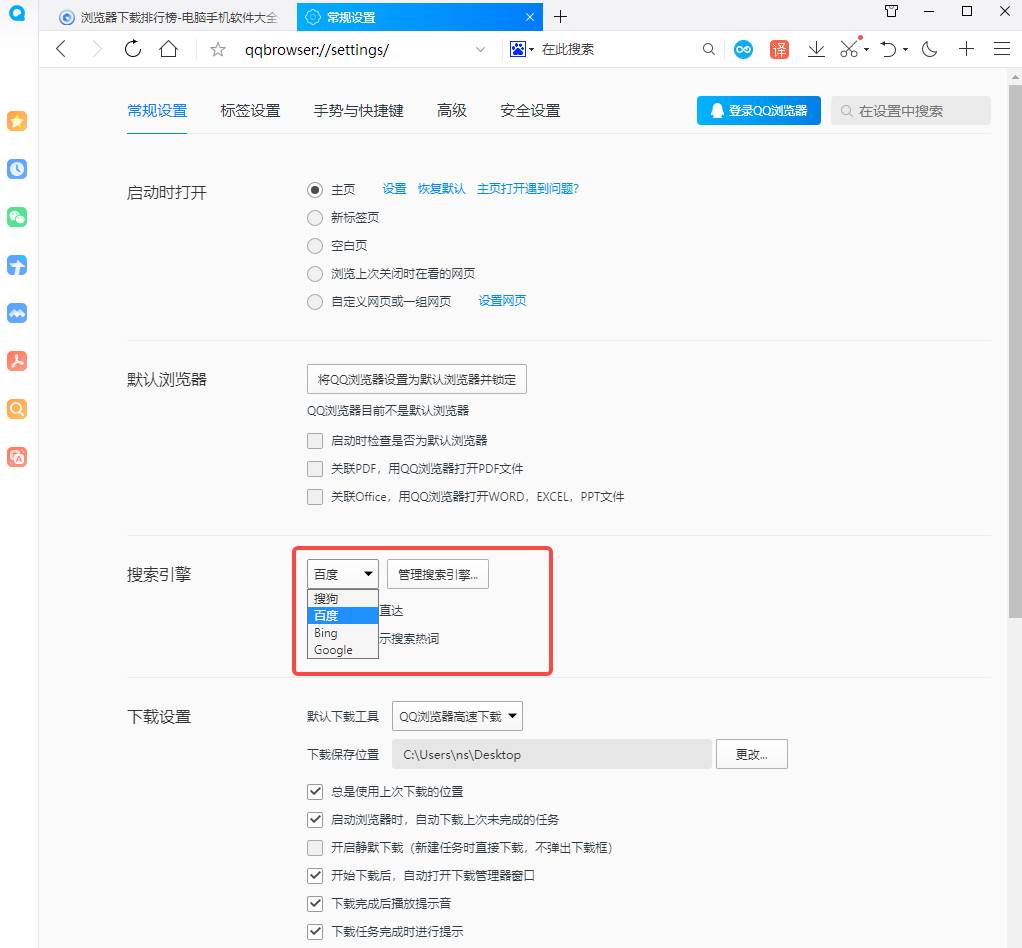Click the Baidu paw search engine icon

[518, 49]
